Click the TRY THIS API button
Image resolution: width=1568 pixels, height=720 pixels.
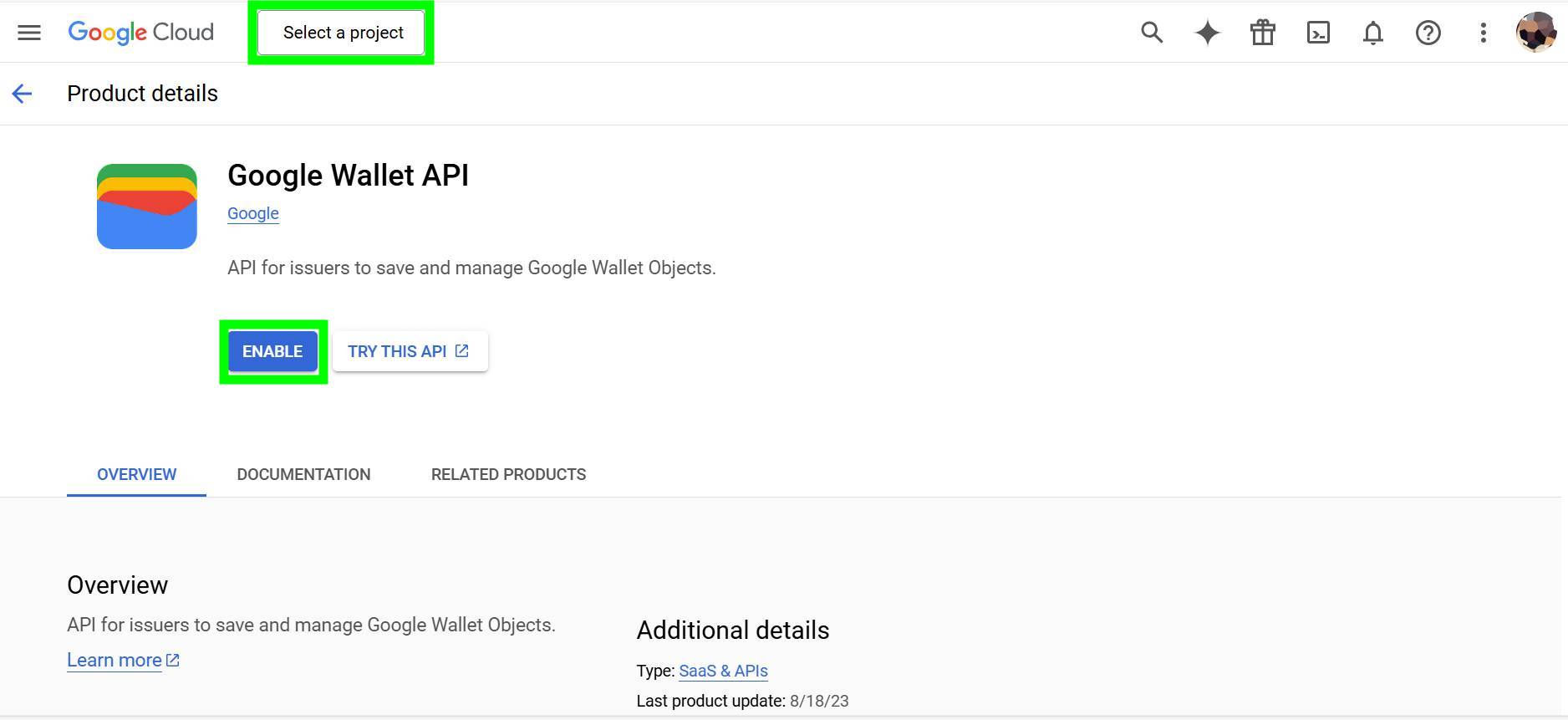[410, 351]
